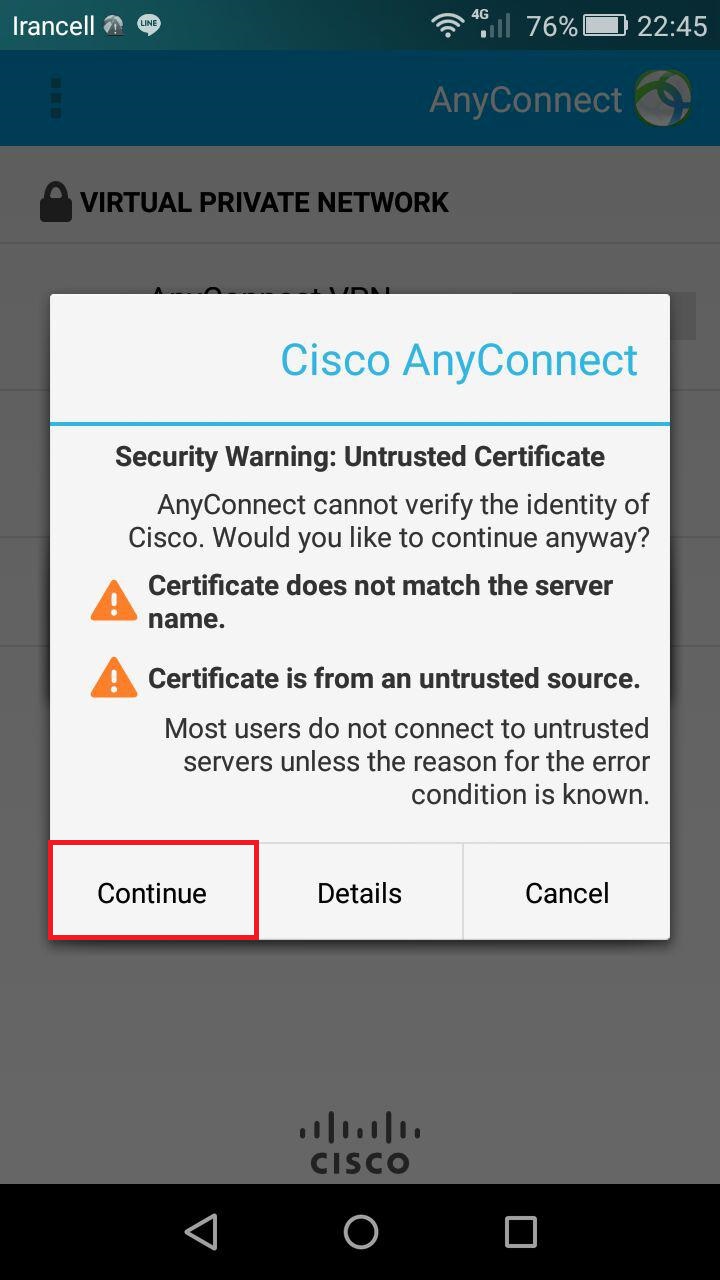
Task: Tap the Wi-Fi status icon
Action: point(447,26)
